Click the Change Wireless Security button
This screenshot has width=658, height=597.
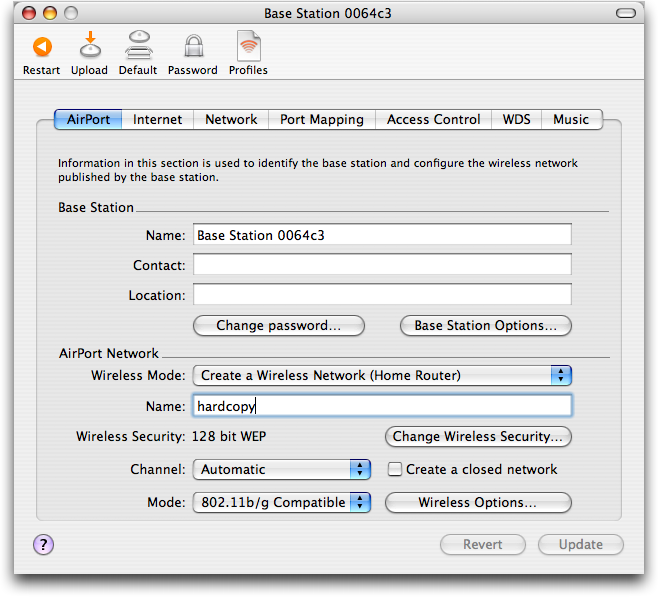tap(478, 437)
